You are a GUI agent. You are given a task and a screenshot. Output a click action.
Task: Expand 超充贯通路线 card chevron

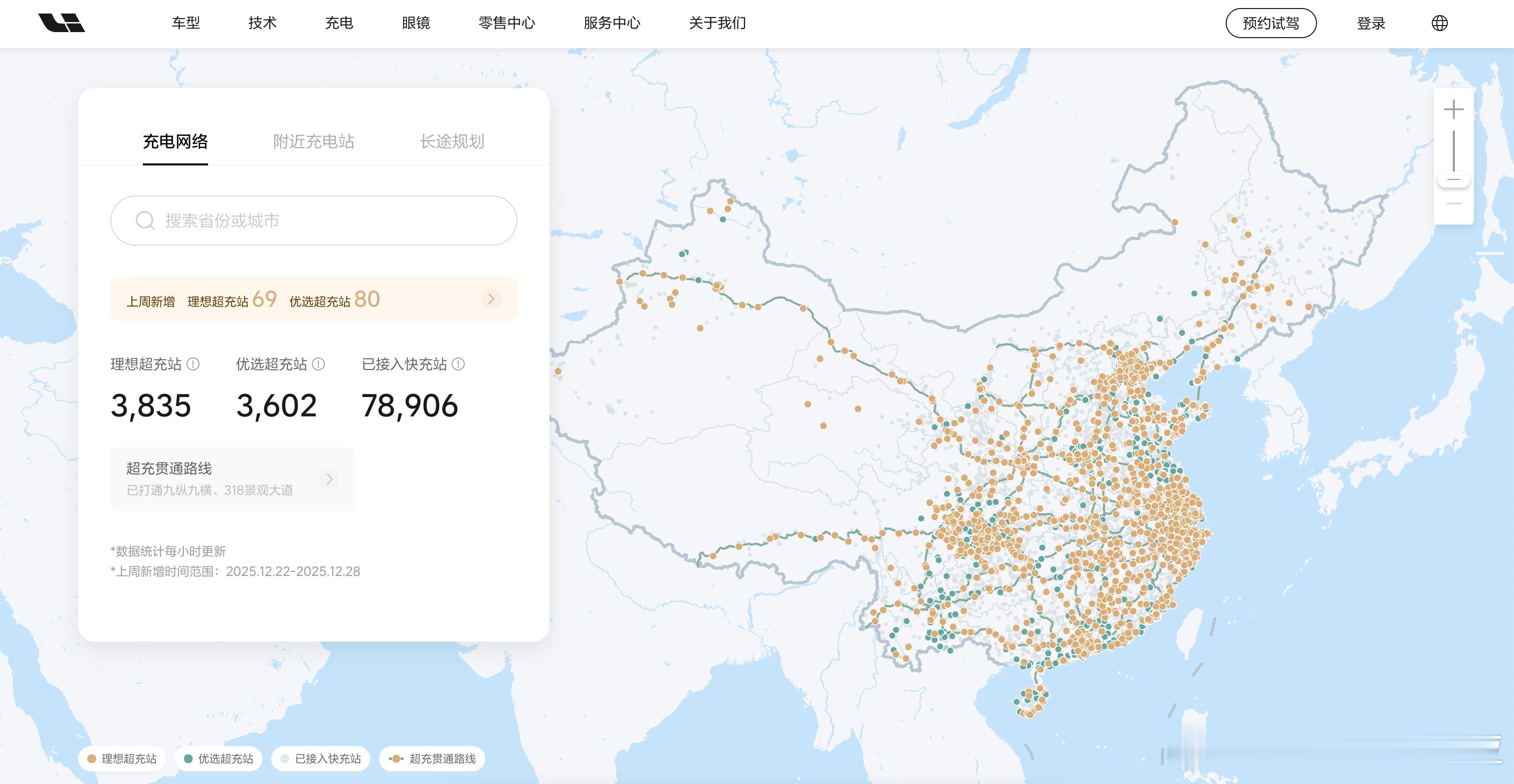[330, 479]
